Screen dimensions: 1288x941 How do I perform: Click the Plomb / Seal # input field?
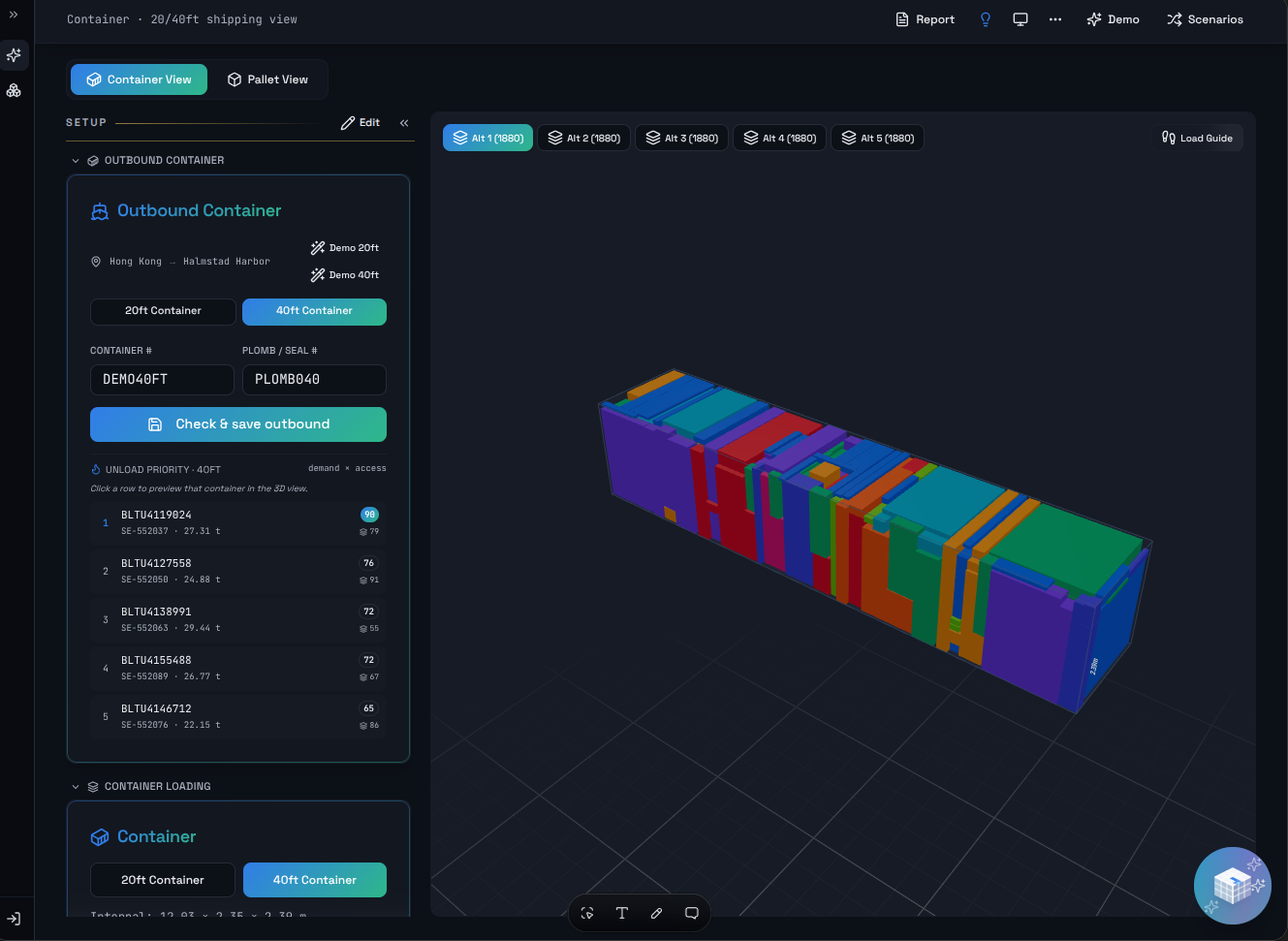coord(314,380)
